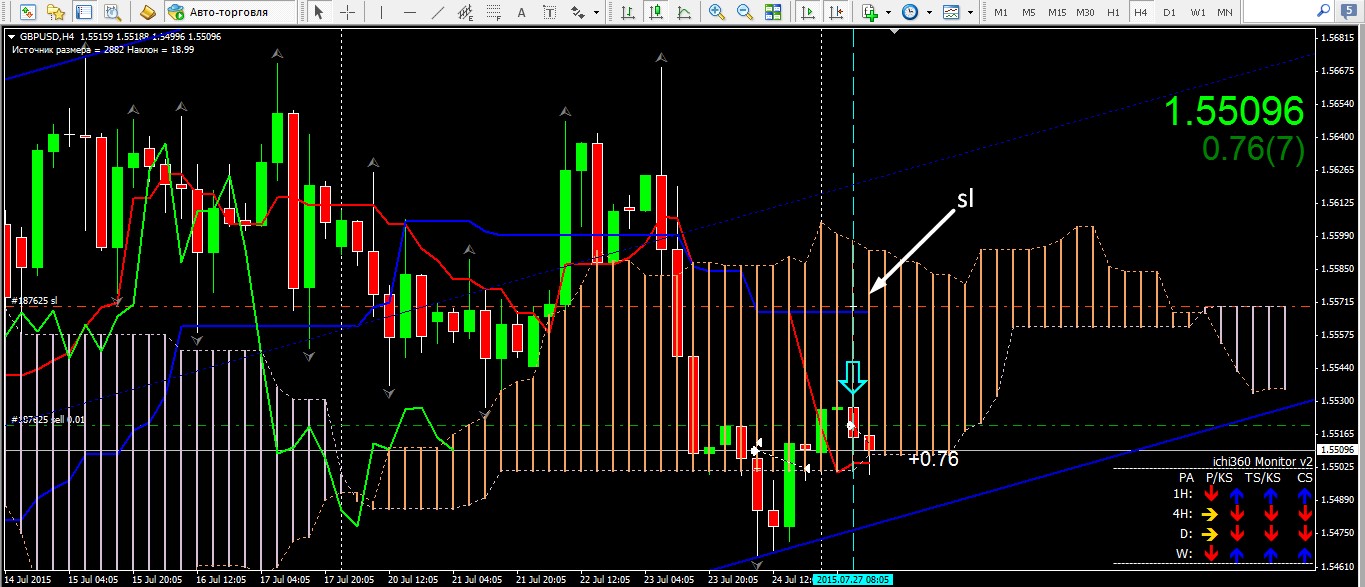Select the vertical line tool
The image size is (1365, 587).
pos(379,12)
